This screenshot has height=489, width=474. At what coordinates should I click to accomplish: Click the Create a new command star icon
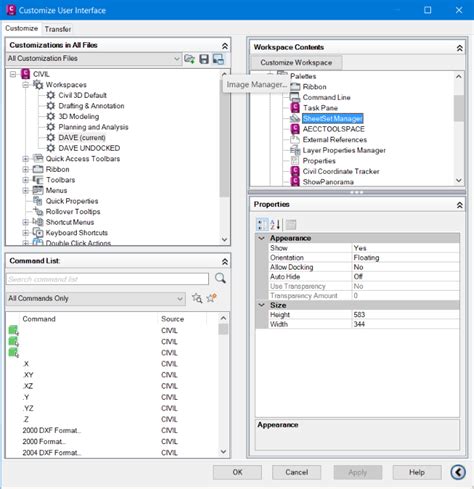click(x=212, y=298)
